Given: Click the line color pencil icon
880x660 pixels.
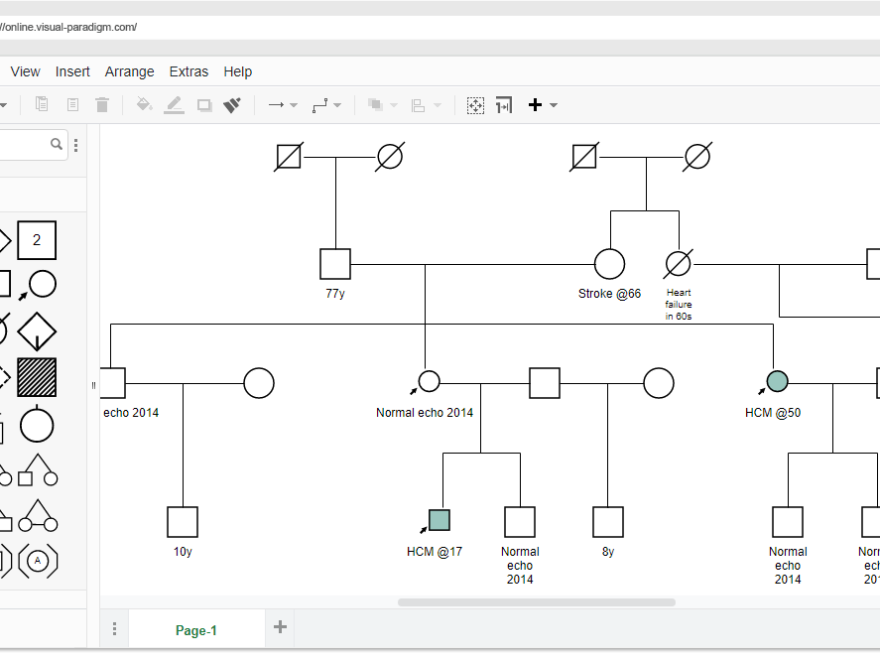Looking at the screenshot, I should (173, 104).
